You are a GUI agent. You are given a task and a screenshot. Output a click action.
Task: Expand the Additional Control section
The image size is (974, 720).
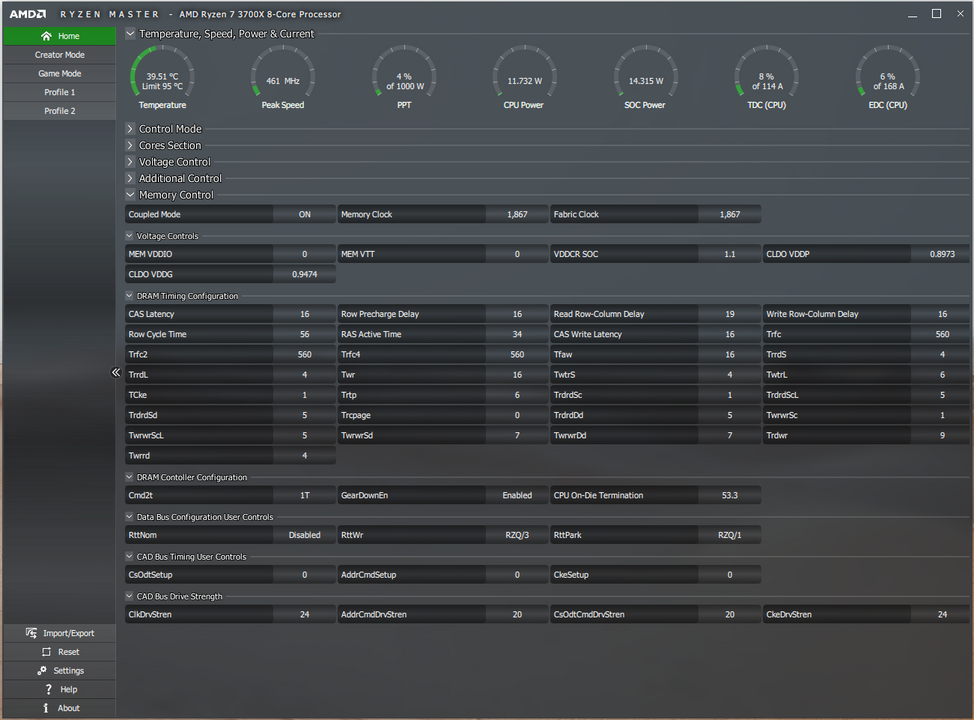coord(130,178)
